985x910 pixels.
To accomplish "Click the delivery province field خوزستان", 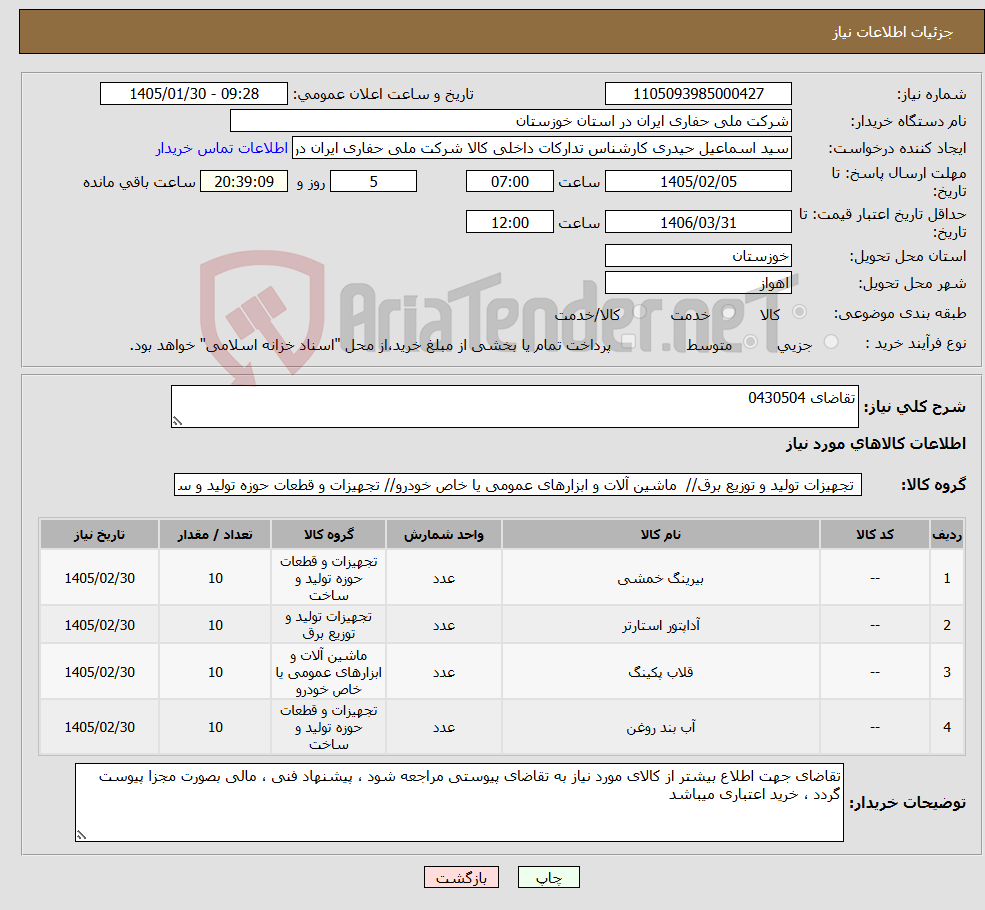I will click(x=698, y=256).
